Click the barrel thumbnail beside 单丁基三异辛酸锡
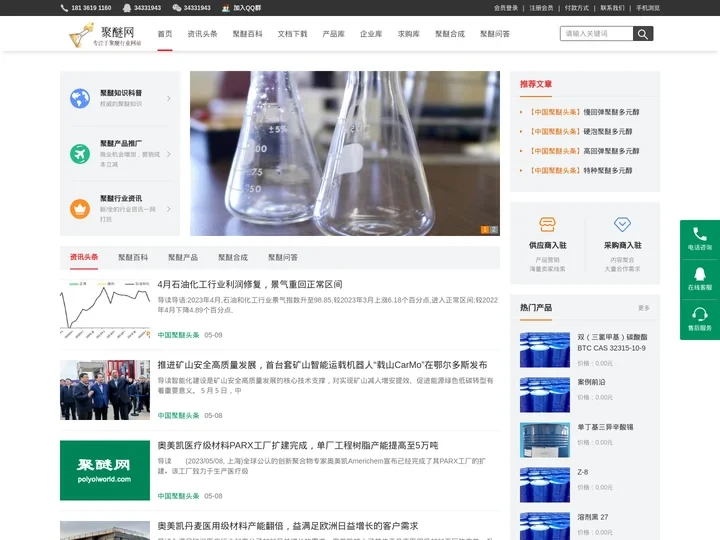This screenshot has width=720, height=540. pyautogui.click(x=545, y=440)
